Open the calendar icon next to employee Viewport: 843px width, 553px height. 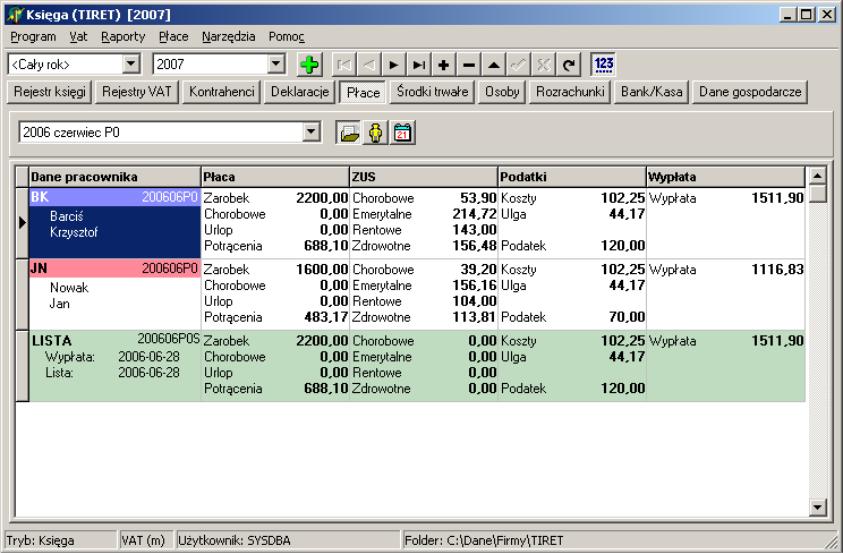[402, 133]
